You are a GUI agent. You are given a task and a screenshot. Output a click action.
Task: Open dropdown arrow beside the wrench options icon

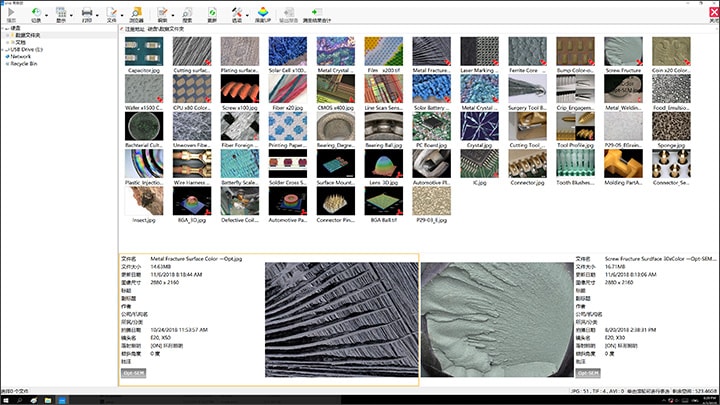point(246,15)
